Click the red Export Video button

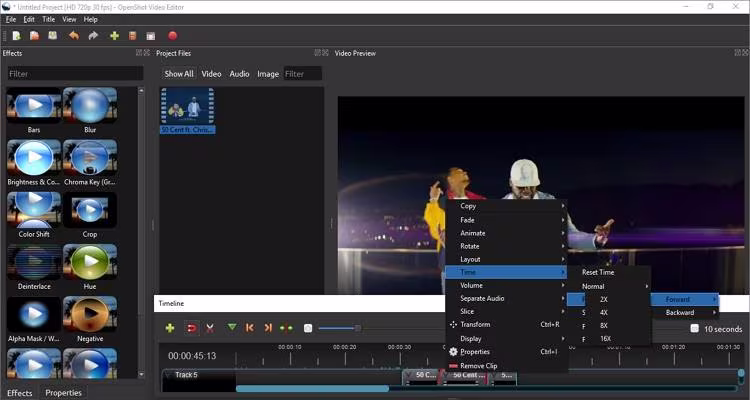[173, 36]
